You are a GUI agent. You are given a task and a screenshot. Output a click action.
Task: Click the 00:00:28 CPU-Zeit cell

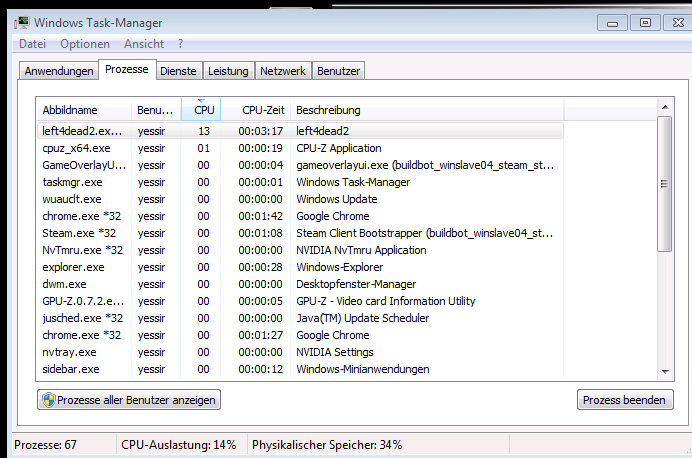(261, 267)
